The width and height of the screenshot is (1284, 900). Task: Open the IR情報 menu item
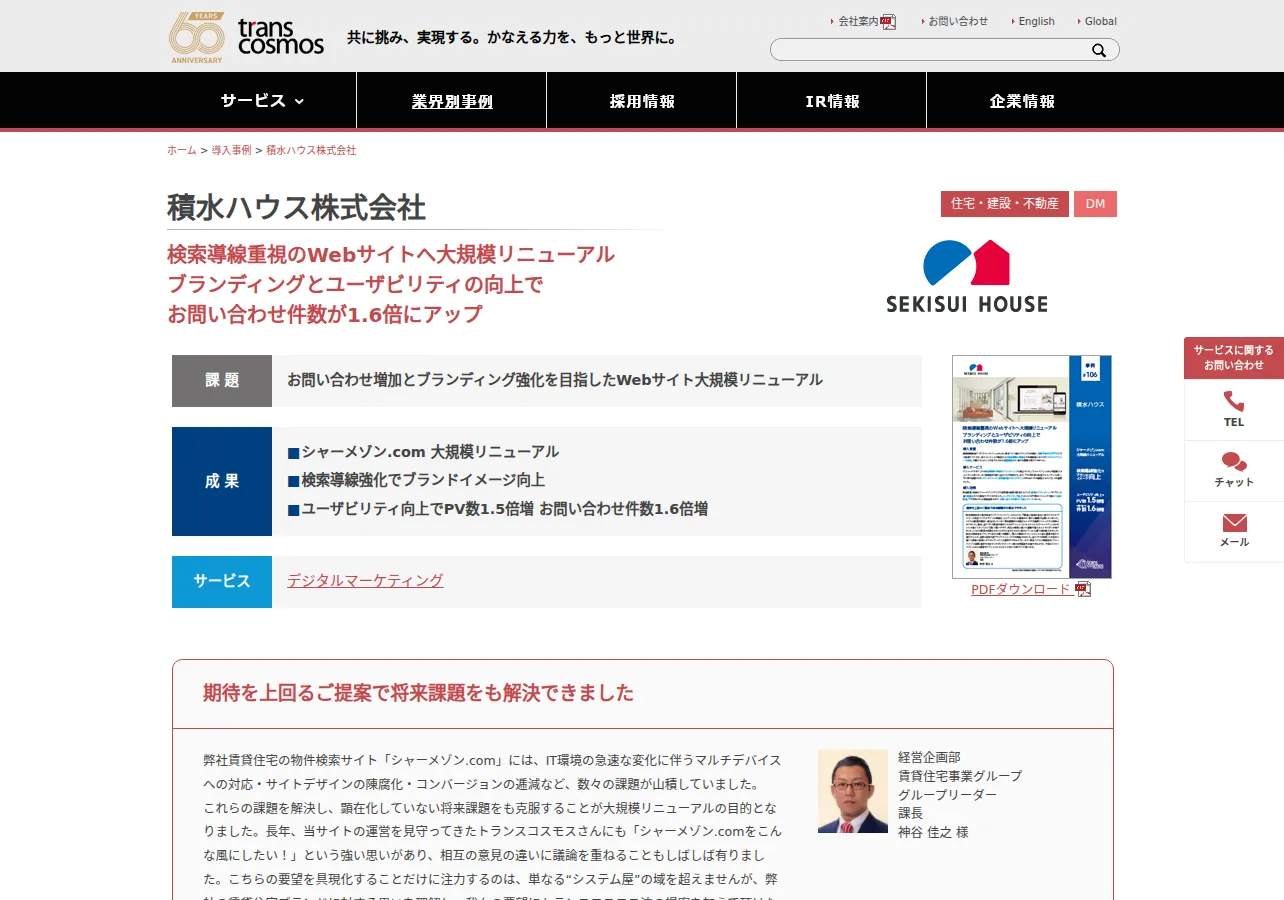832,101
